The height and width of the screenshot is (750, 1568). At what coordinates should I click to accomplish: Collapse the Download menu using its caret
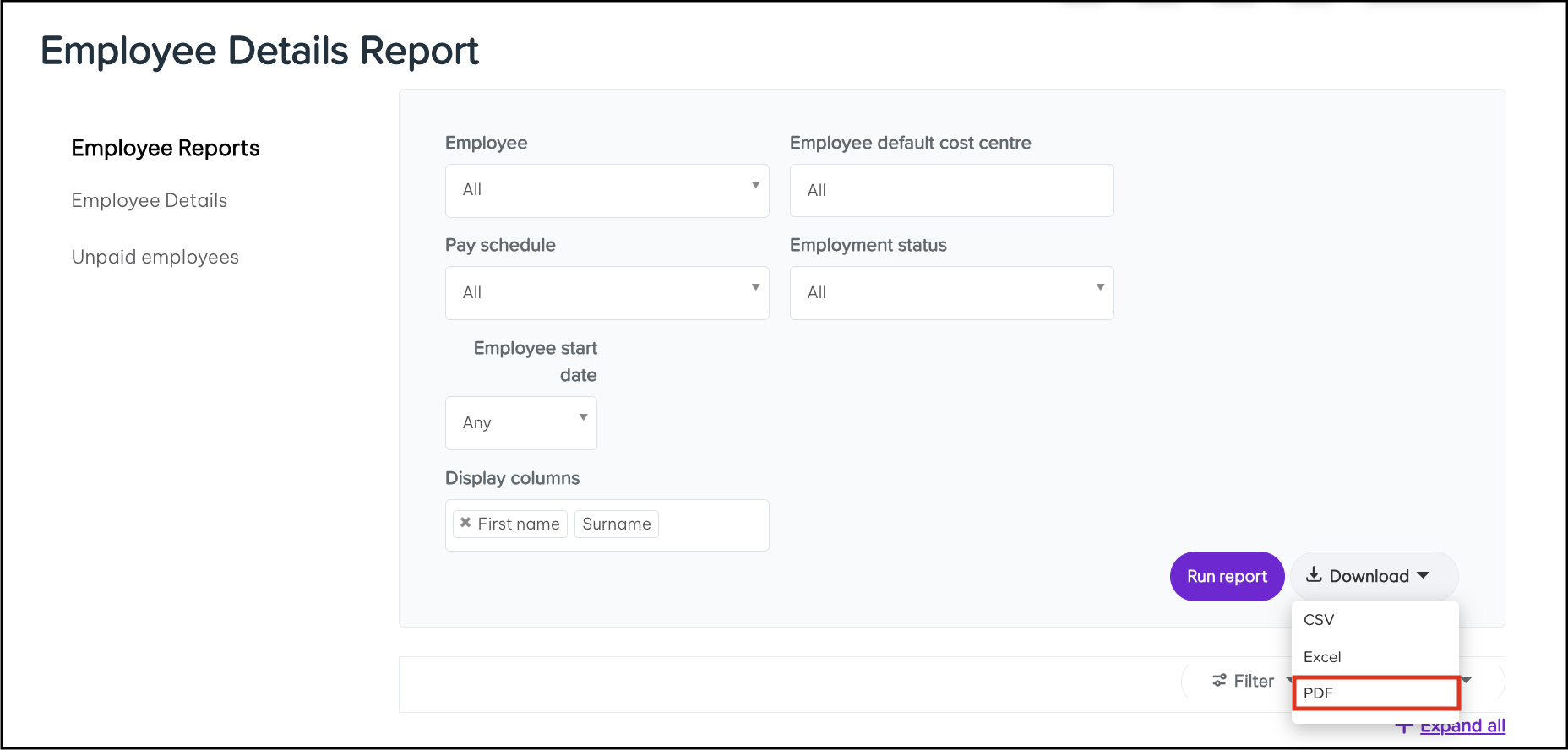coord(1424,575)
